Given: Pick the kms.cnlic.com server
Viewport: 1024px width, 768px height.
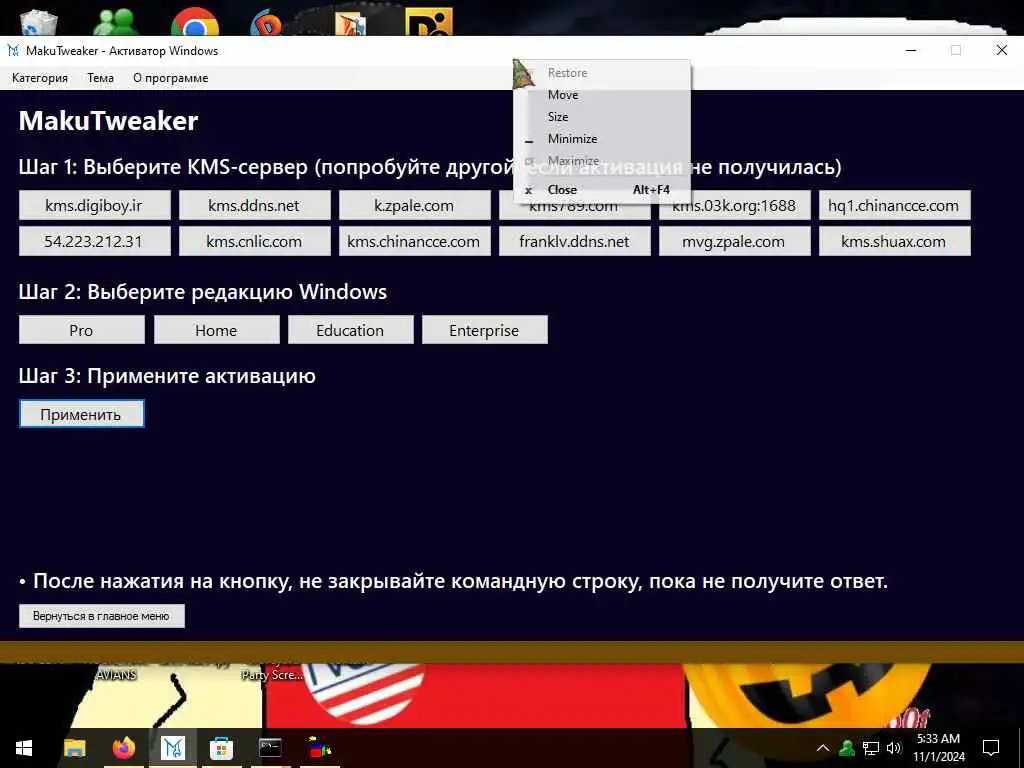Looking at the screenshot, I should tap(255, 241).
